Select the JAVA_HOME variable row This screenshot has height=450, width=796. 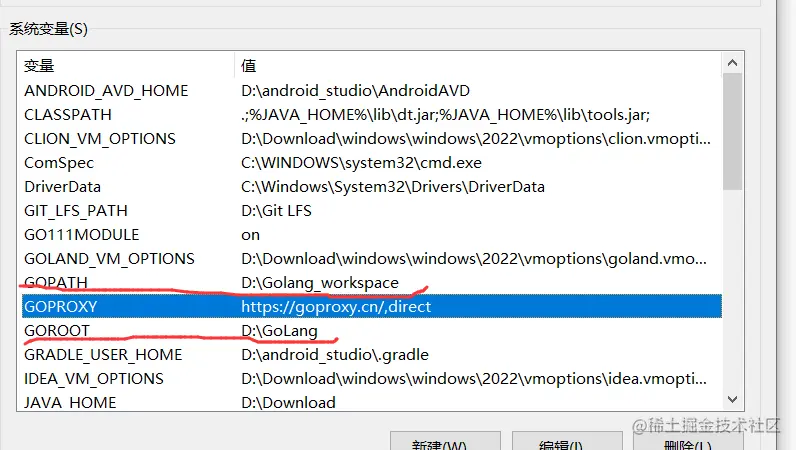(372, 401)
